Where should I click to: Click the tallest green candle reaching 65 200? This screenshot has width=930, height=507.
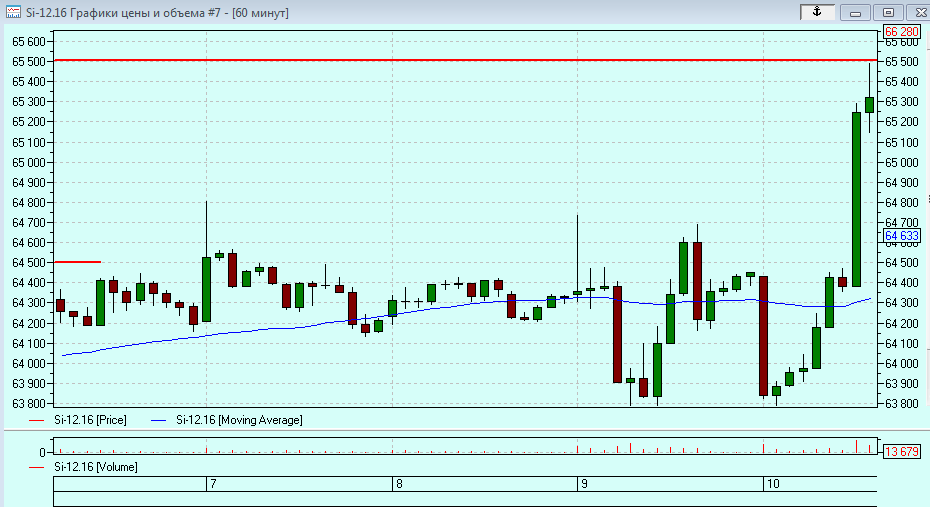click(x=856, y=199)
